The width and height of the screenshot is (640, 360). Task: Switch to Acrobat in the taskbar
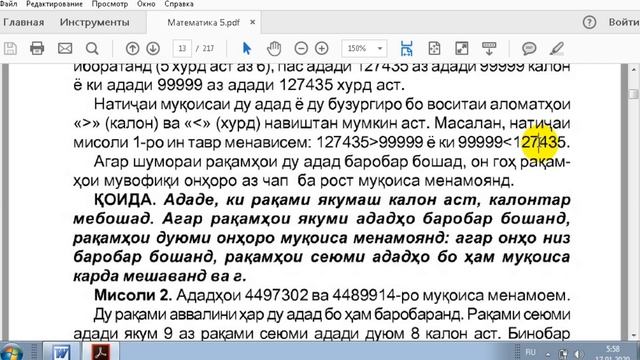[x=101, y=351]
